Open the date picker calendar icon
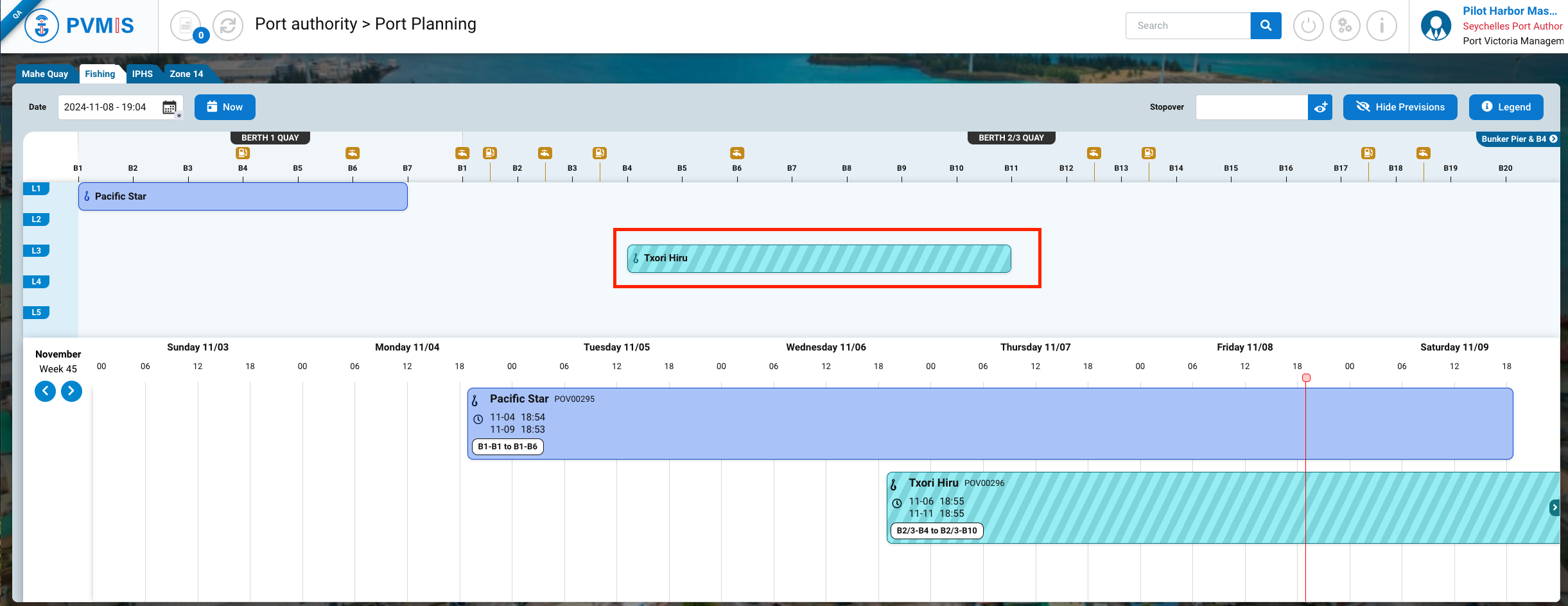This screenshot has width=1568, height=606. (x=170, y=107)
